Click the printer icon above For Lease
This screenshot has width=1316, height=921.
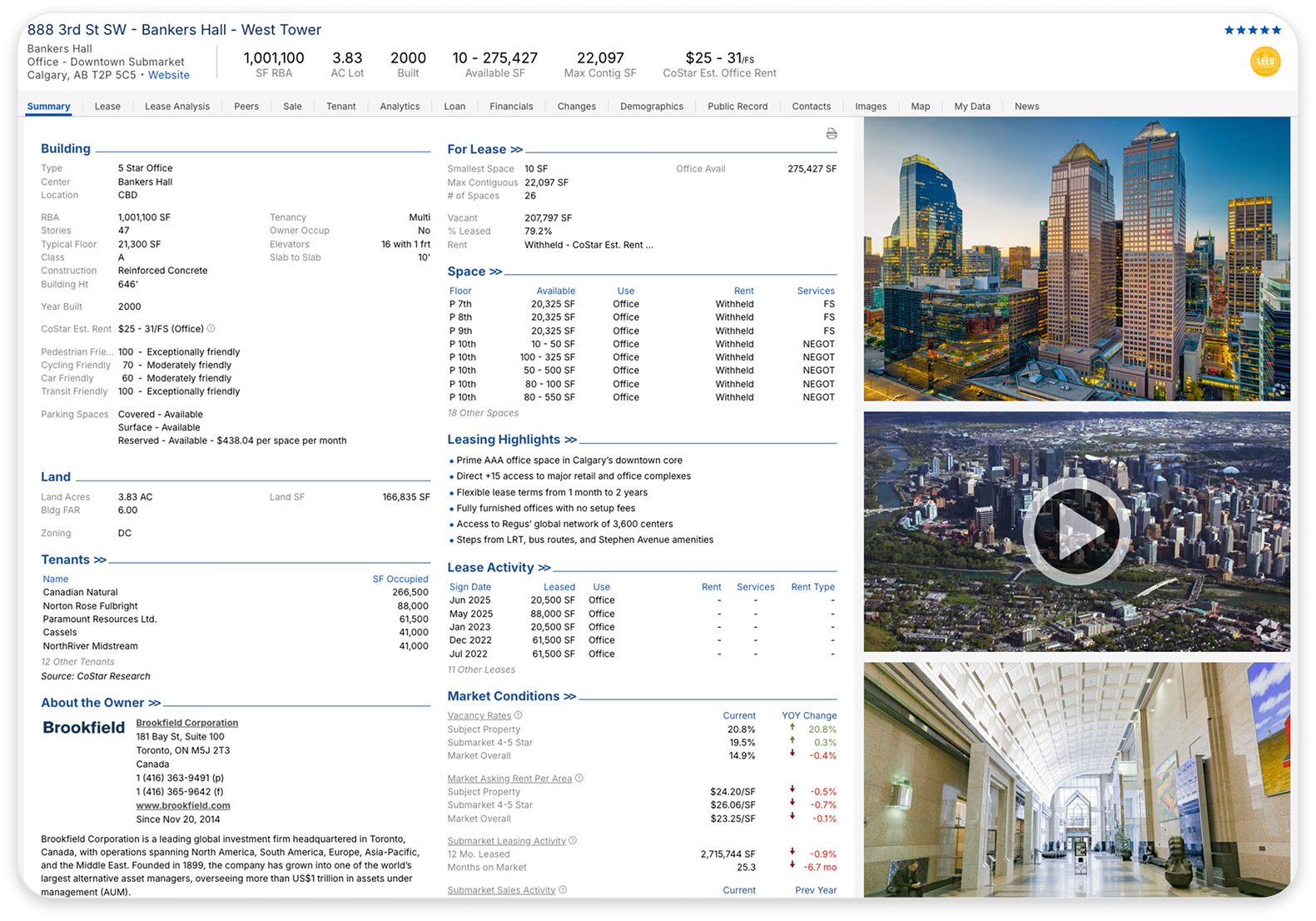tap(831, 133)
